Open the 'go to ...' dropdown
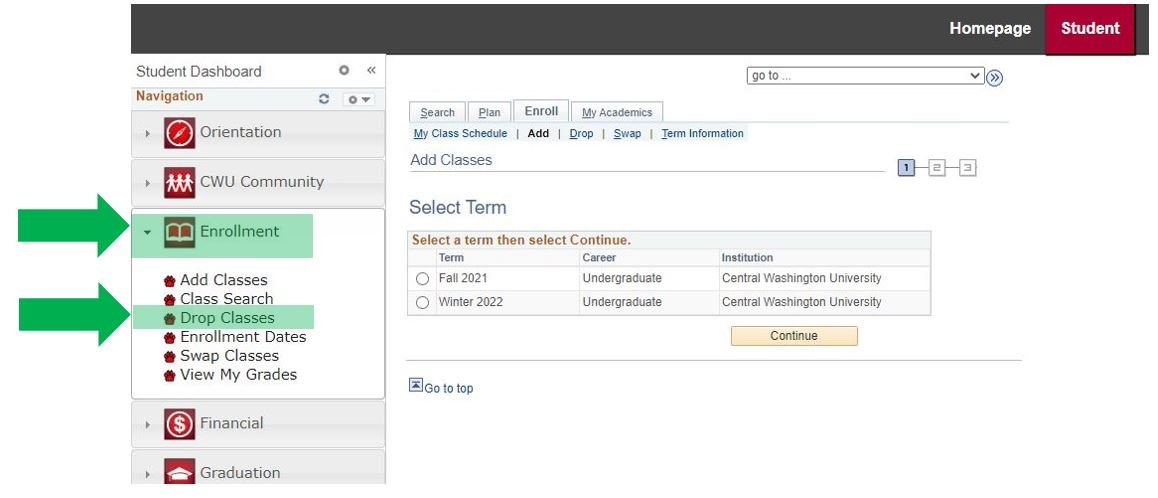 coord(866,75)
